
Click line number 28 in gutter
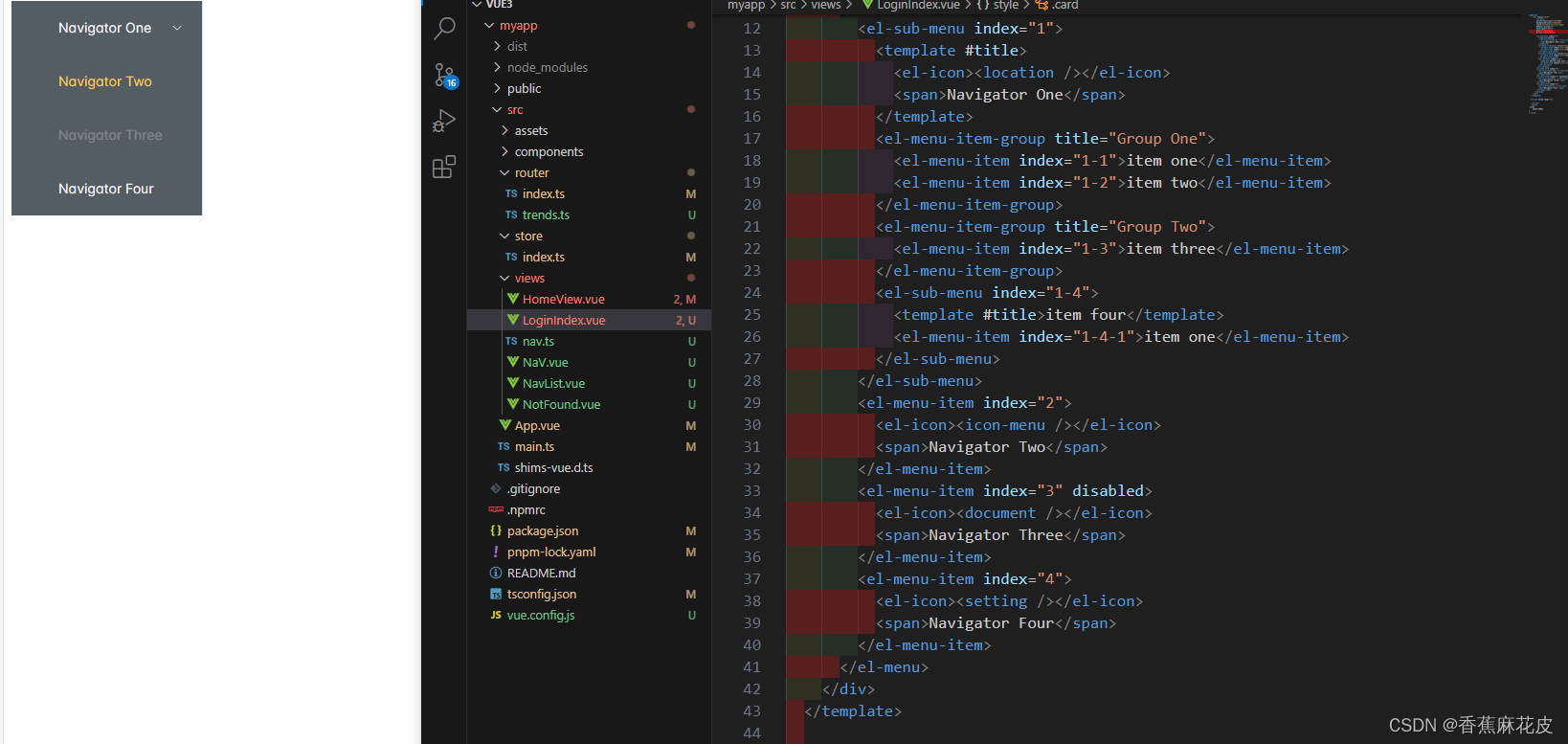[x=752, y=381]
